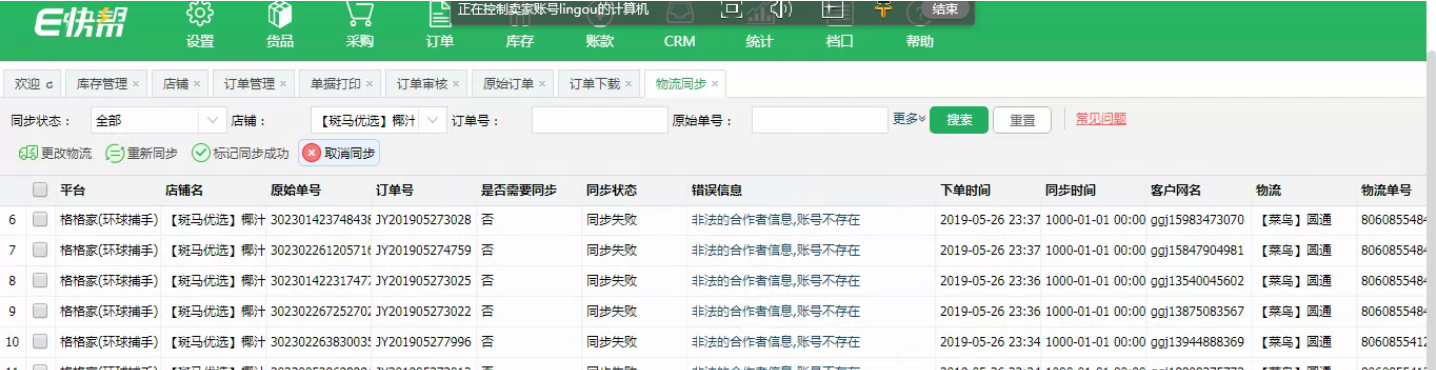Close the 原始订单 tab
This screenshot has height=370, width=1436.
pos(542,84)
